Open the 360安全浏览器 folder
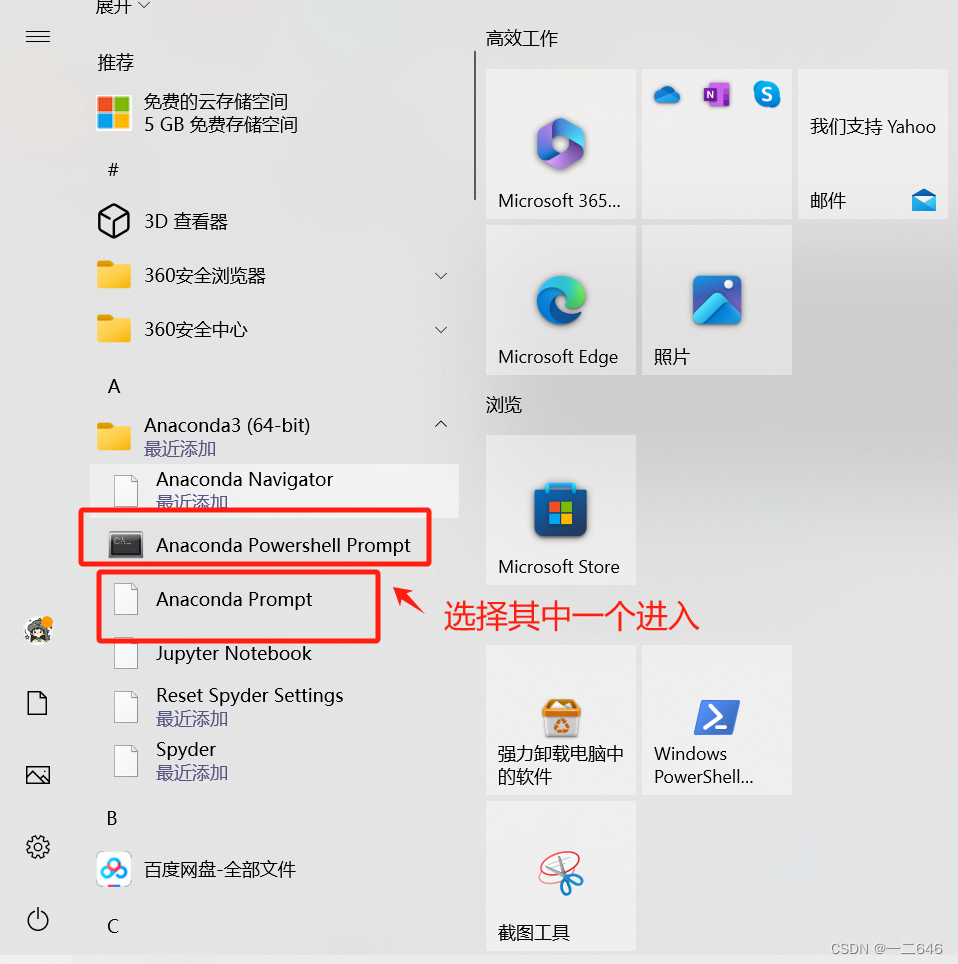Image resolution: width=958 pixels, height=964 pixels. tap(274, 275)
